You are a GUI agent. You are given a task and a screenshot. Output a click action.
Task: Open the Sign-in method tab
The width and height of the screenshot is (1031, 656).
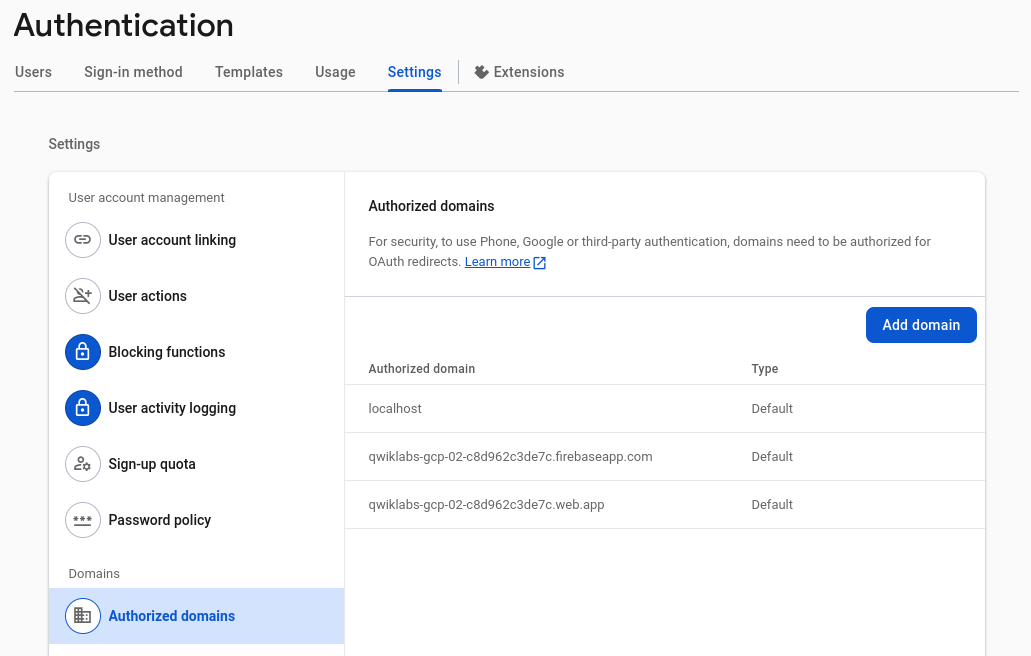[133, 72]
